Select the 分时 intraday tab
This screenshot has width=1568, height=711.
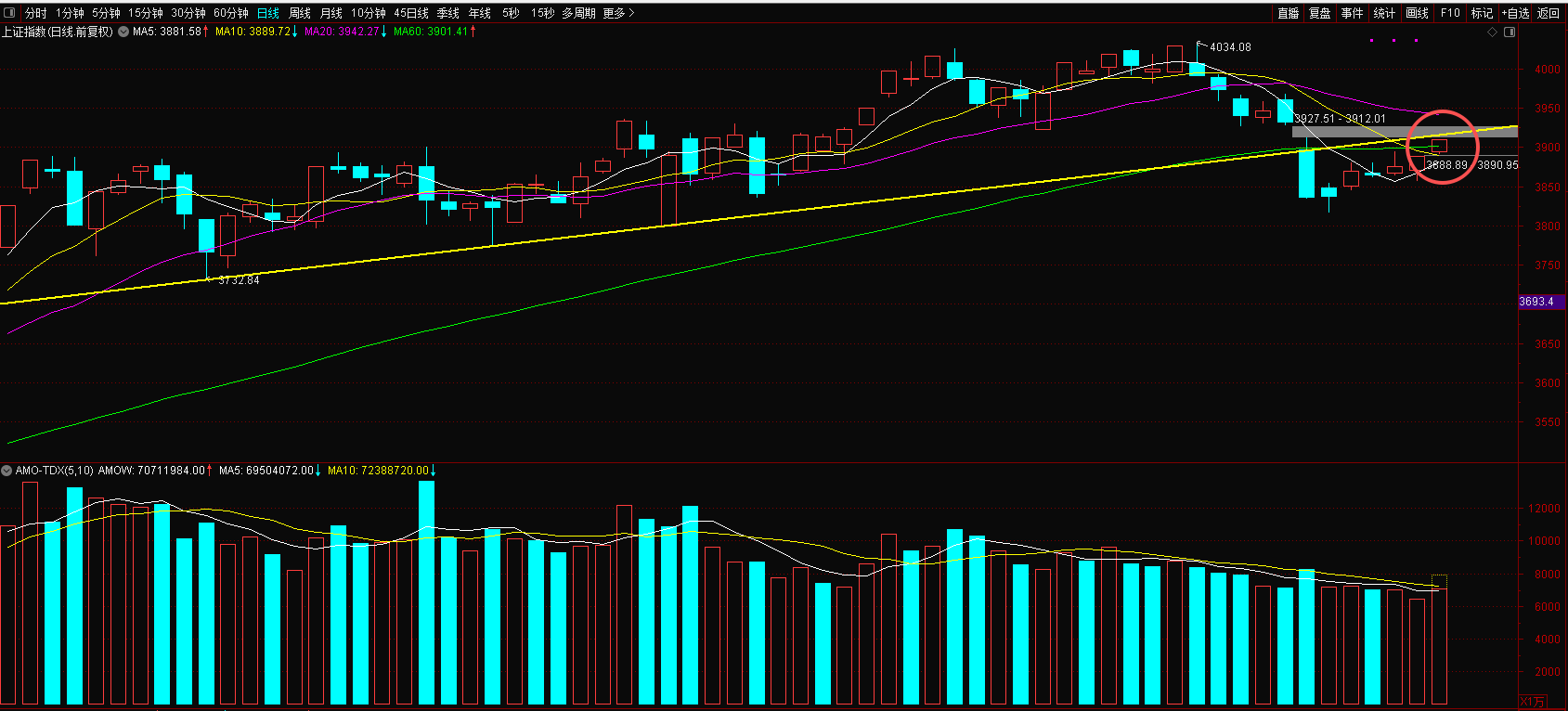[36, 13]
